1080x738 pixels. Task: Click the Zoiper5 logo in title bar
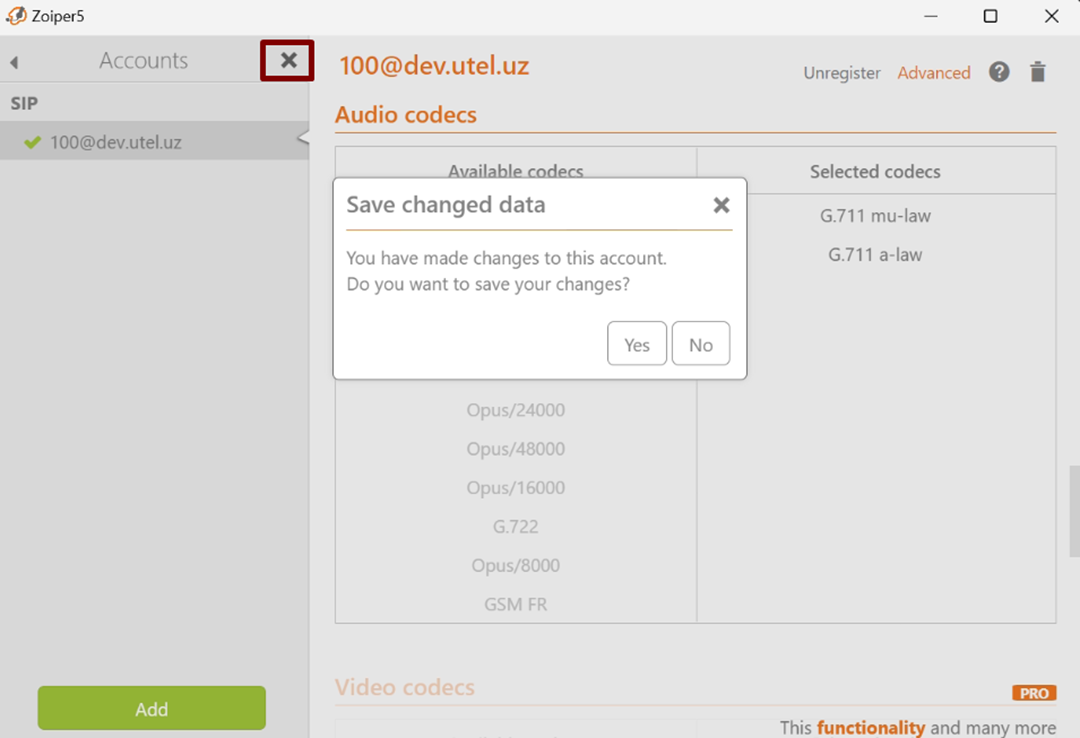(x=15, y=16)
